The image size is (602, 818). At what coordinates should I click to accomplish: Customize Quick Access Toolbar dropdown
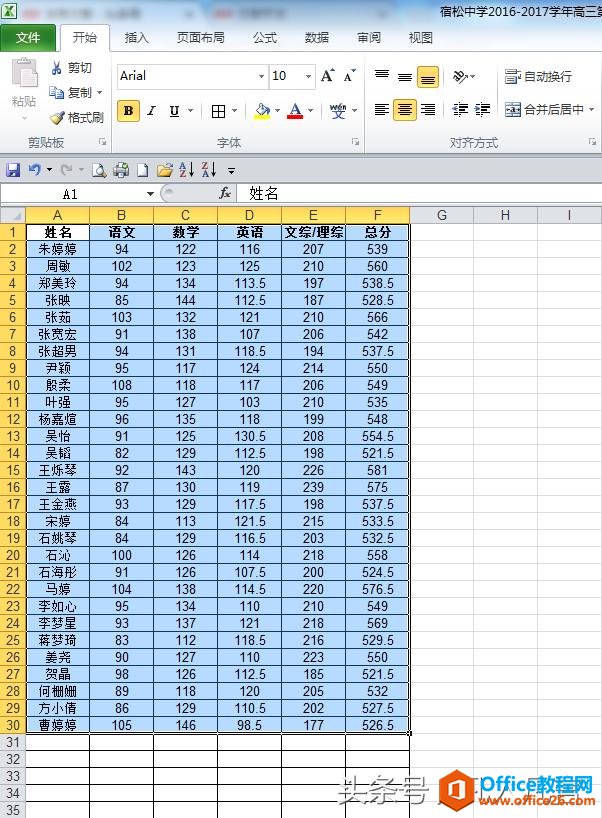click(231, 171)
